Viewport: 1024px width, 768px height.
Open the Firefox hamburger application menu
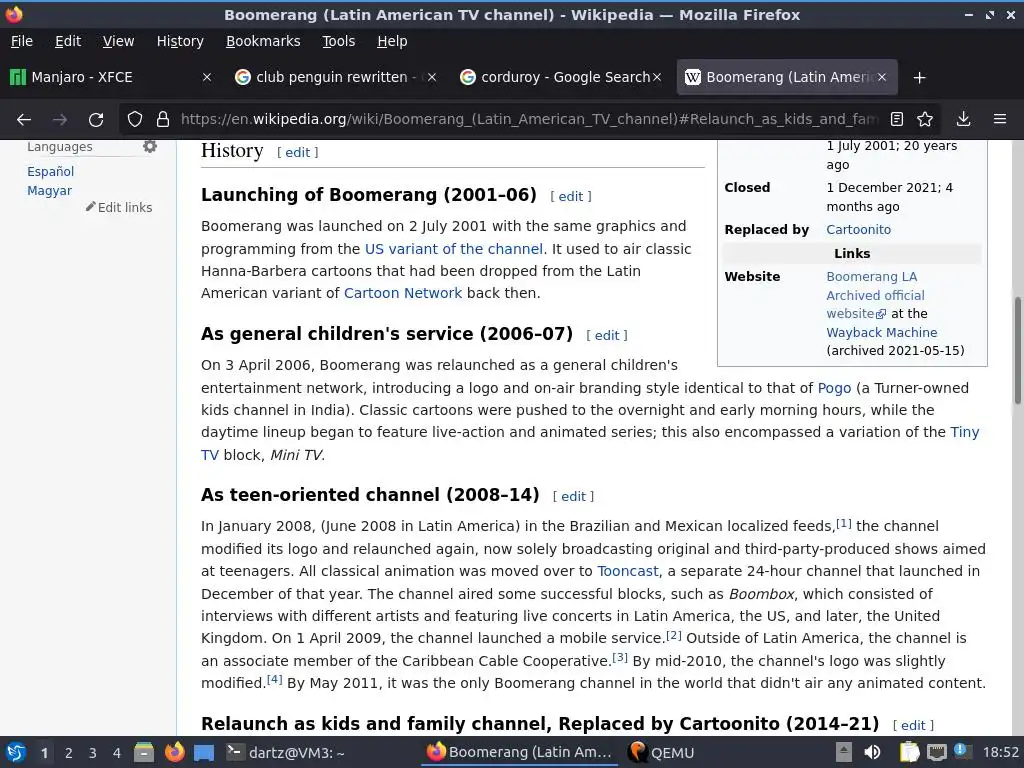[1000, 119]
